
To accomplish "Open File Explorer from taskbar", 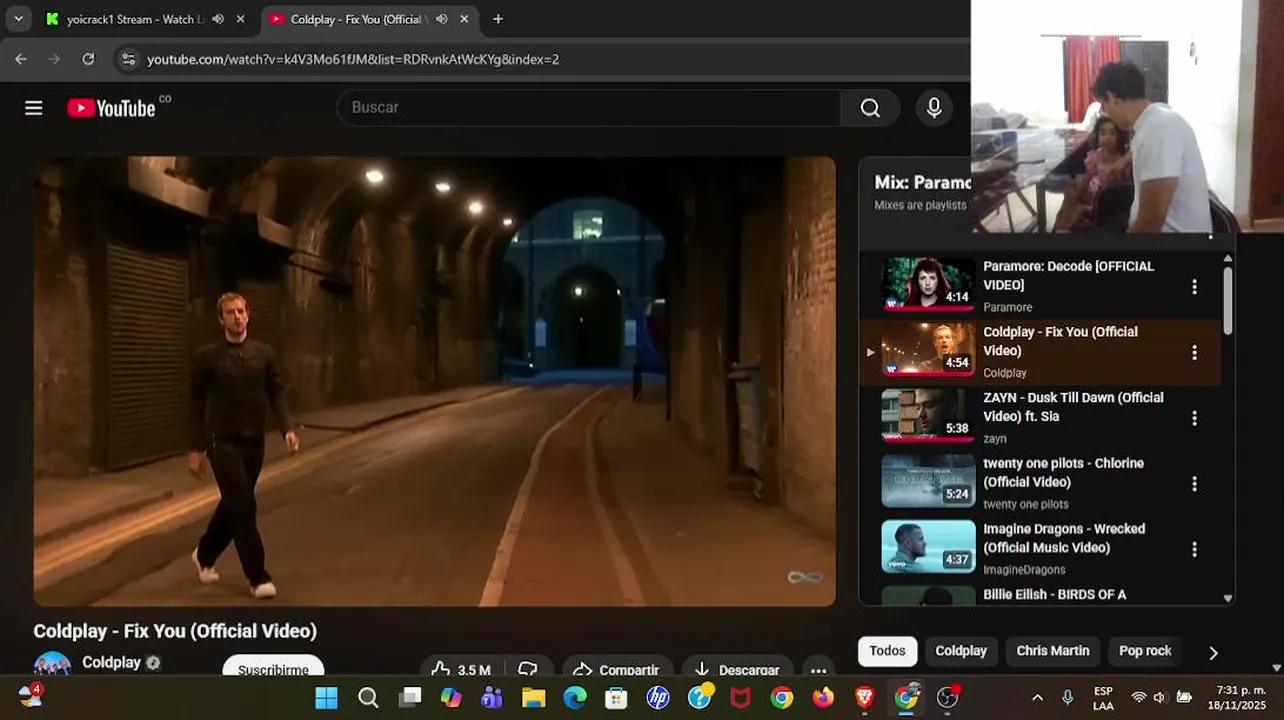I will (x=534, y=698).
